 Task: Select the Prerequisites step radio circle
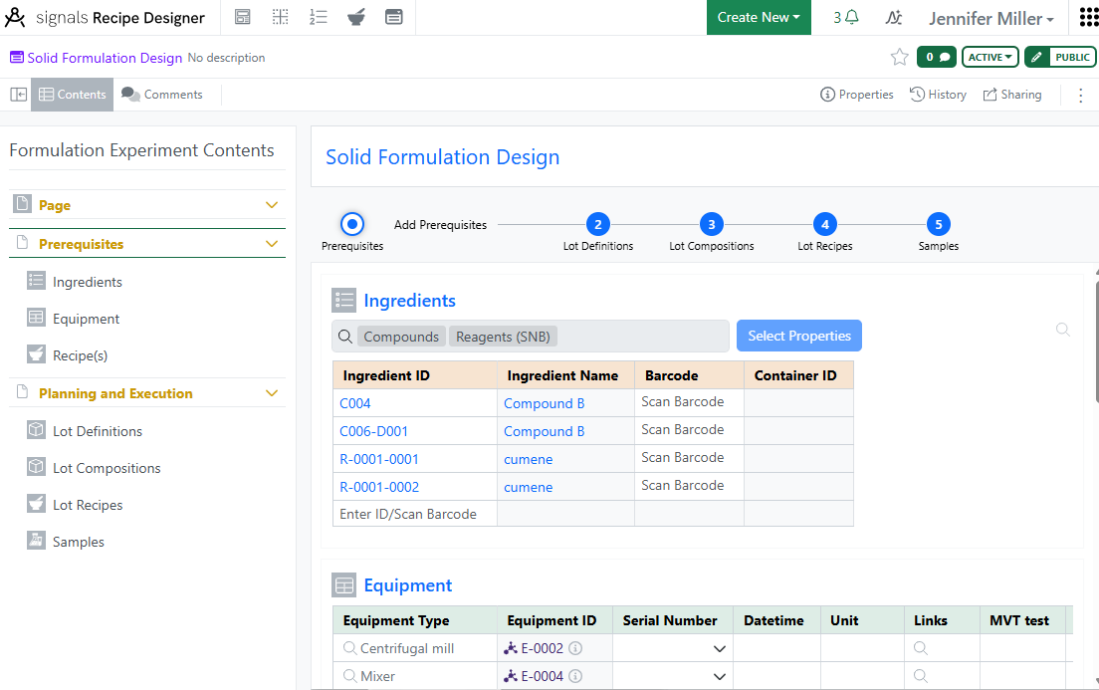352,224
